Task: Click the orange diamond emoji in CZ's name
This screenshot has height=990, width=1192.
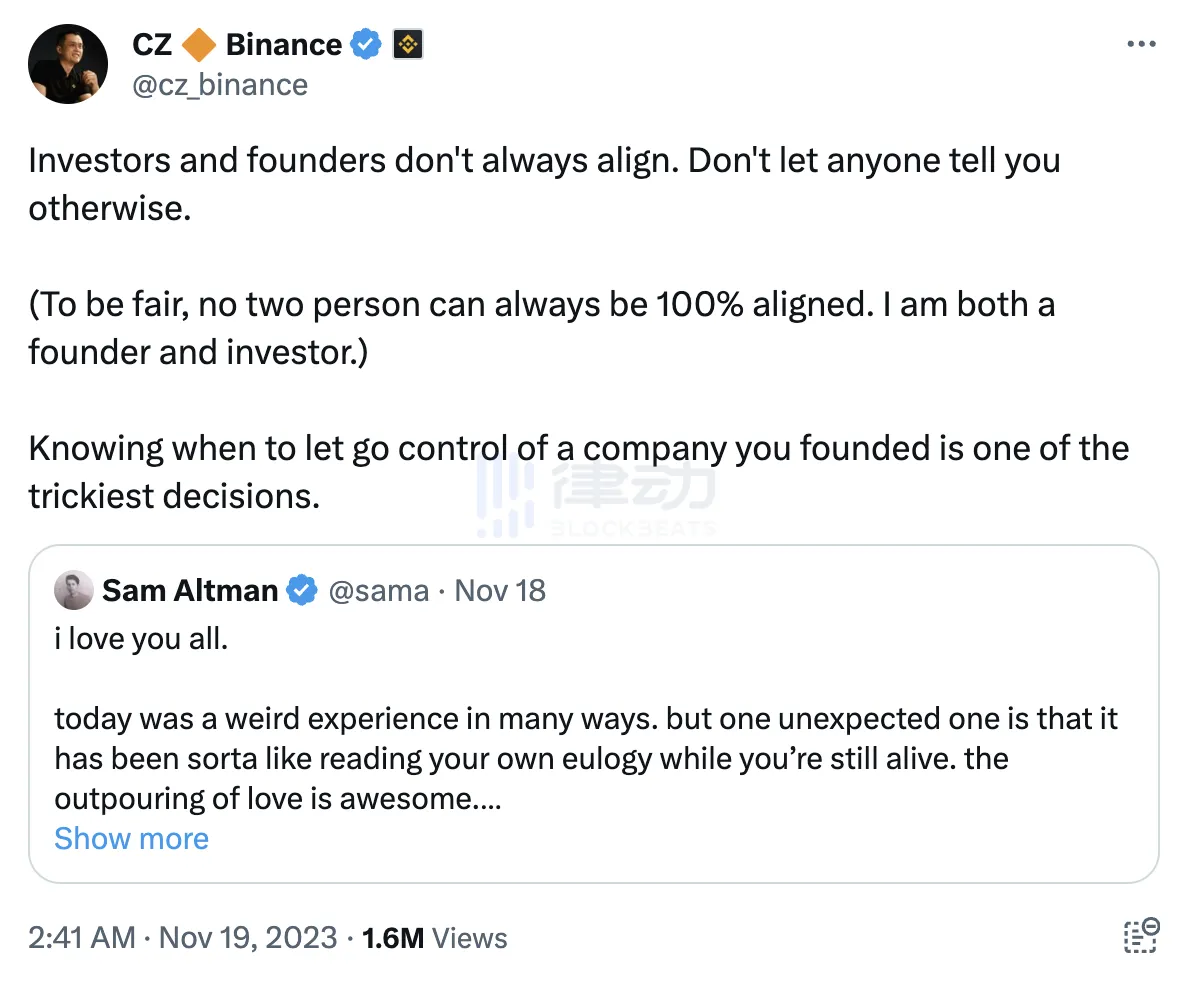Action: pyautogui.click(x=196, y=44)
